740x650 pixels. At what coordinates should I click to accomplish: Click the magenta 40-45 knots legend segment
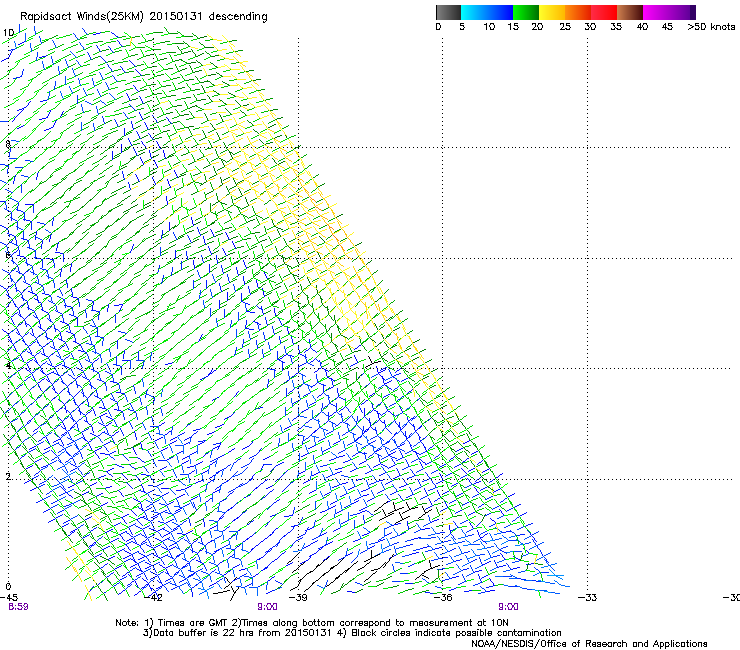(656, 12)
